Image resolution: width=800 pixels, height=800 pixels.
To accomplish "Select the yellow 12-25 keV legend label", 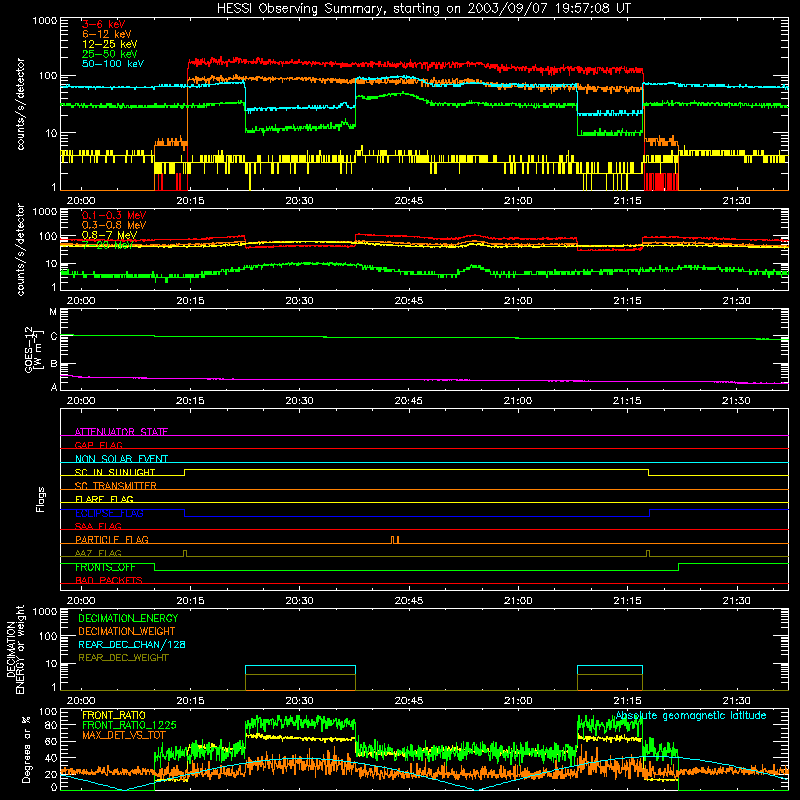I will (x=110, y=44).
